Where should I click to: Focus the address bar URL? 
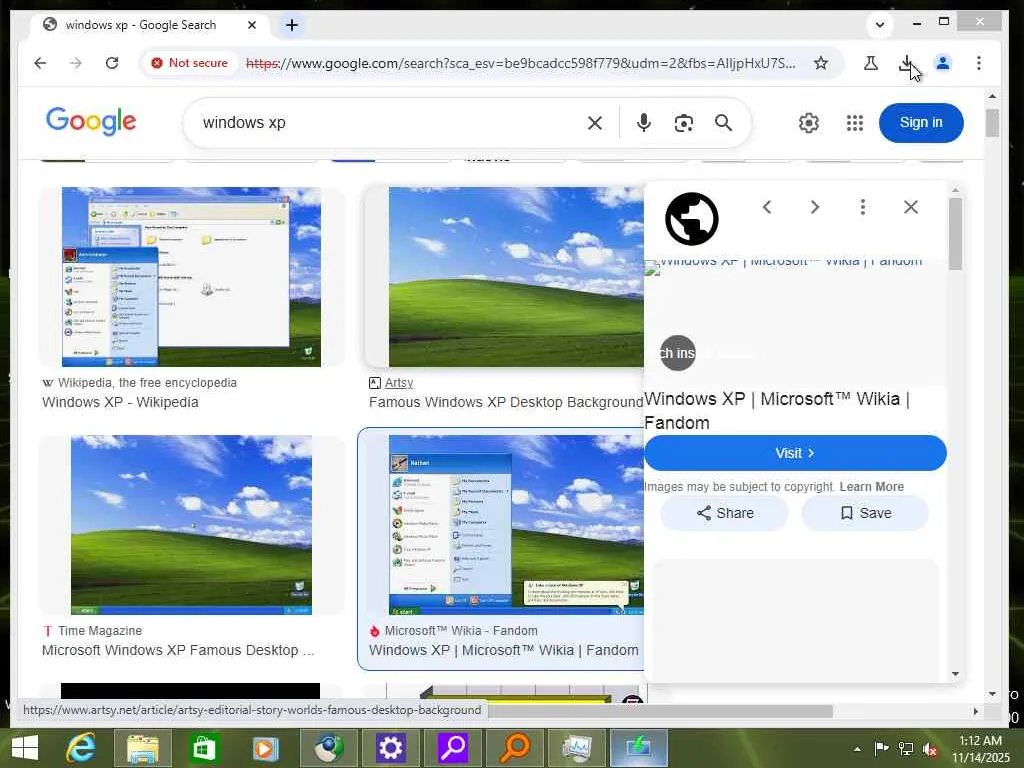point(520,63)
